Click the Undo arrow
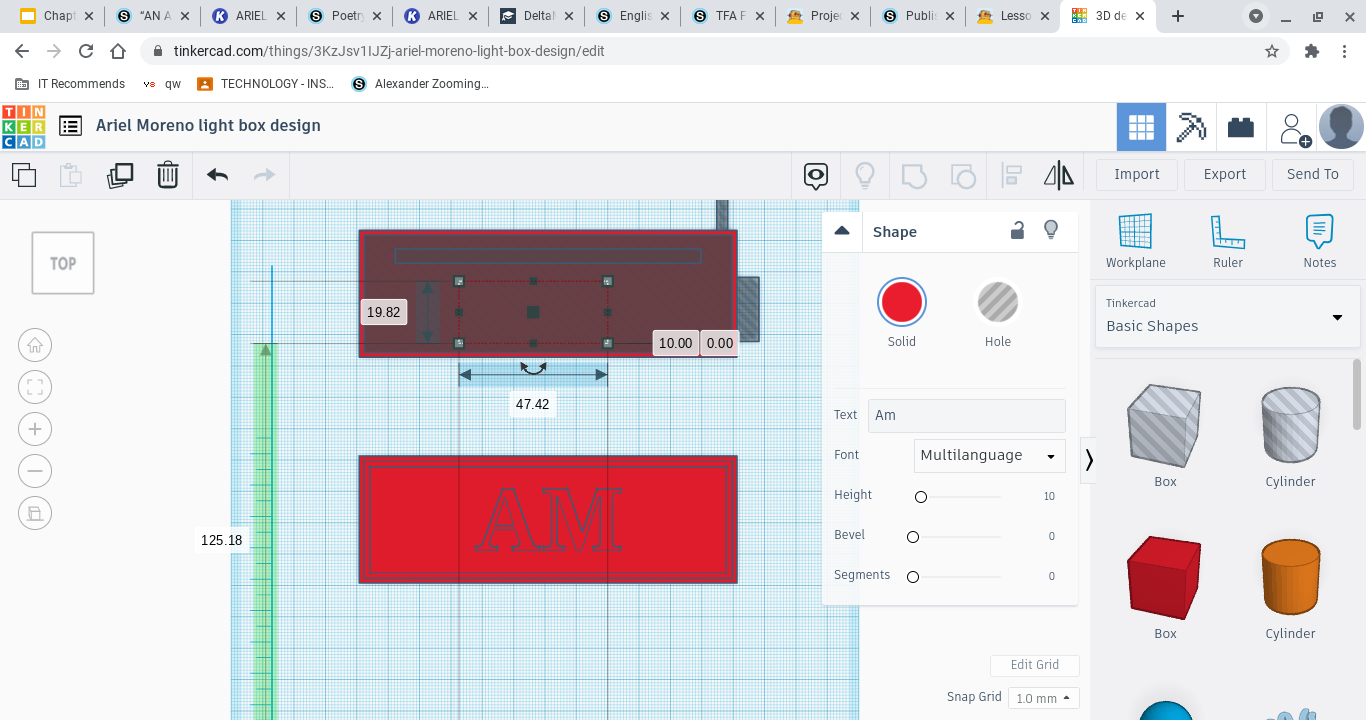The width and height of the screenshot is (1366, 720). tap(217, 175)
